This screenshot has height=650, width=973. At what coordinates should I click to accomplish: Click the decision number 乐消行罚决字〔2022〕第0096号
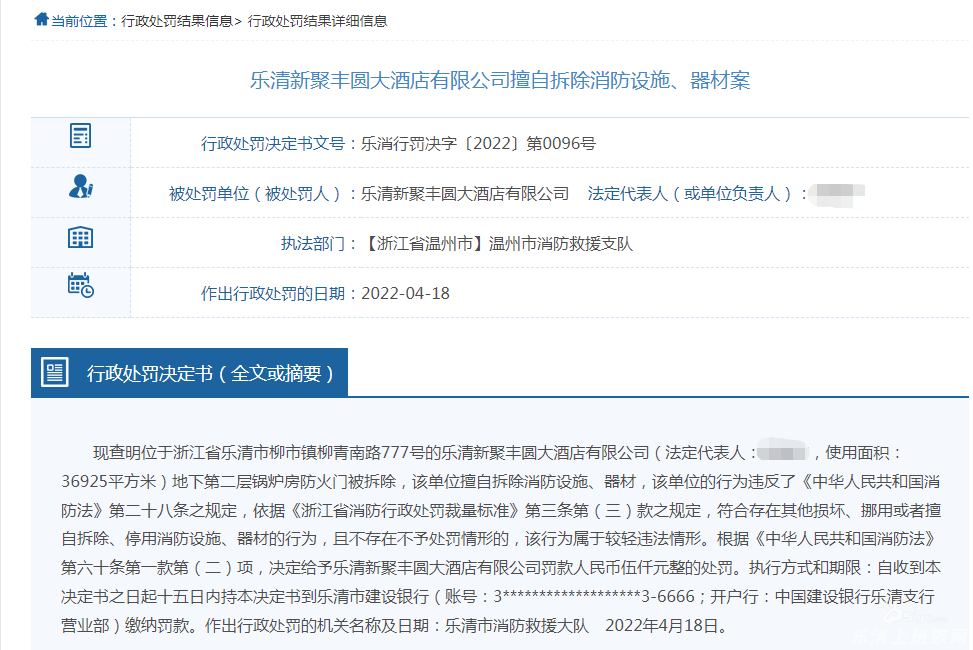[x=478, y=143]
